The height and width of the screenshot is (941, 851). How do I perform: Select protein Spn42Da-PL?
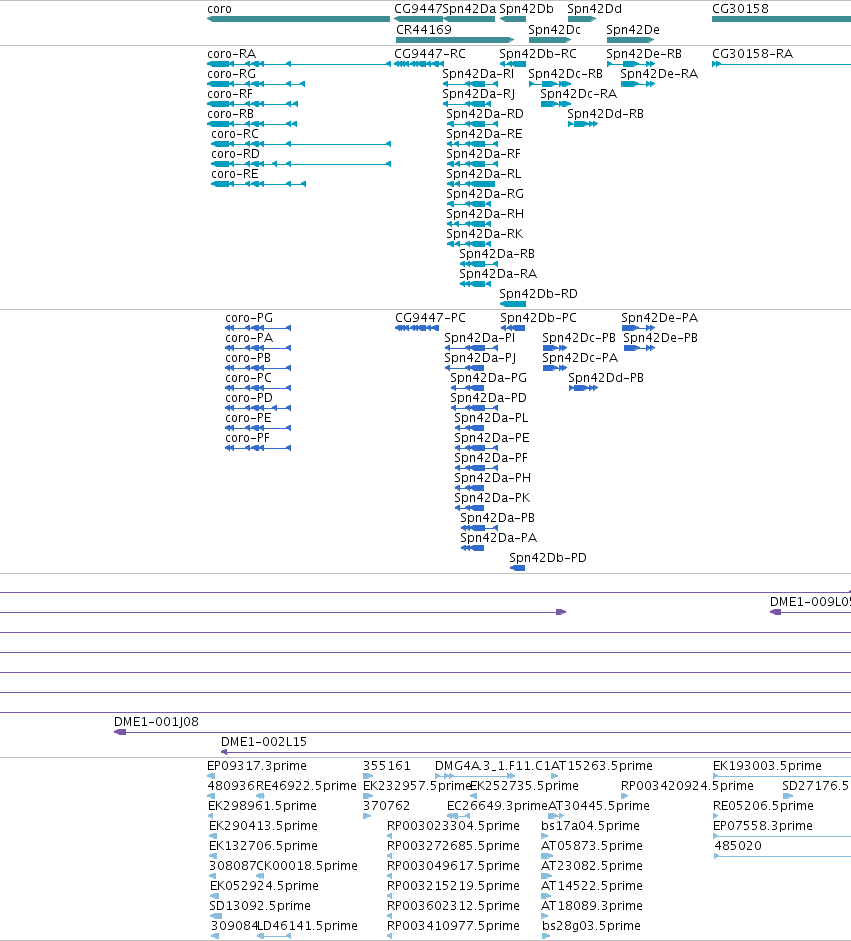(x=492, y=418)
